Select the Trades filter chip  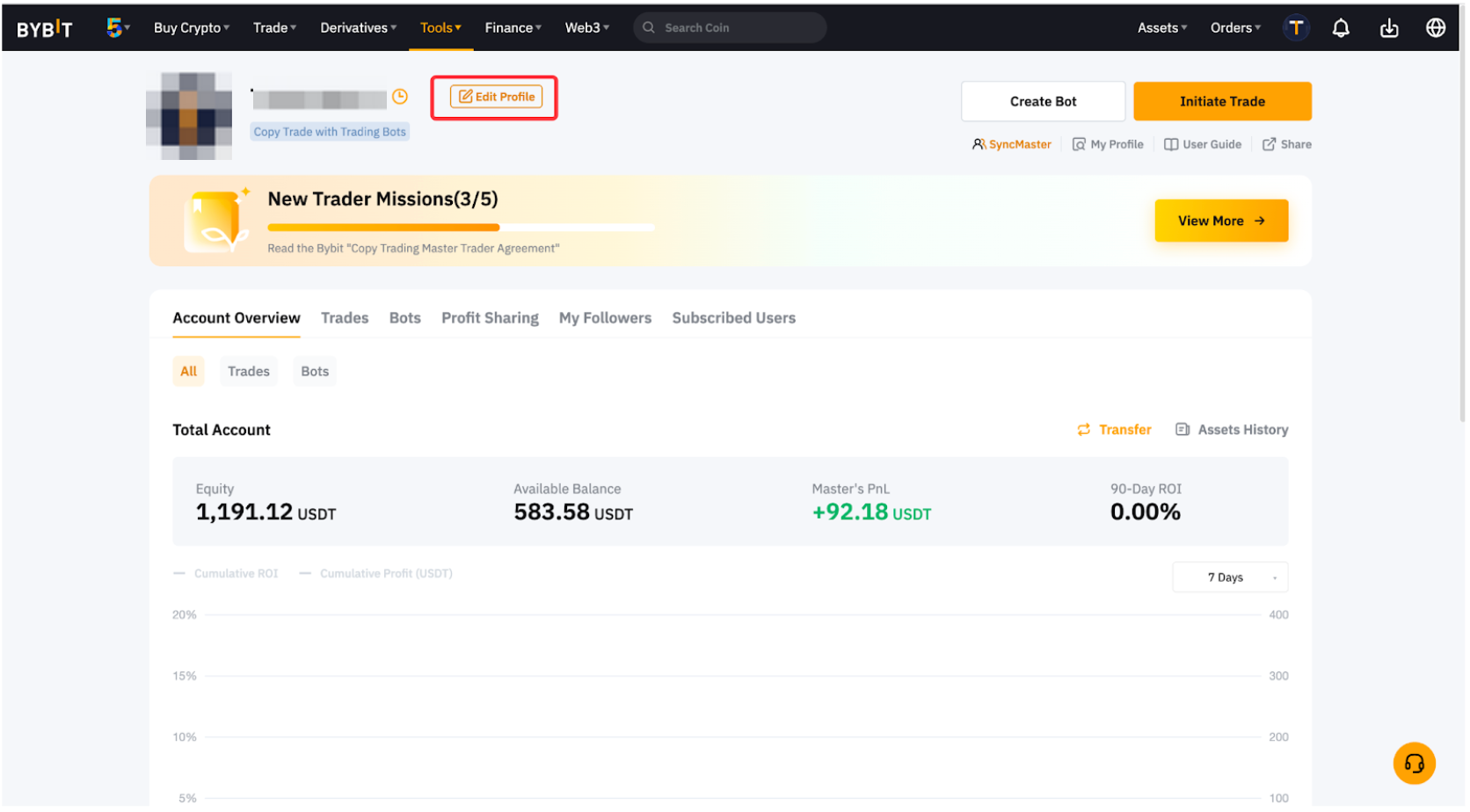coord(248,371)
